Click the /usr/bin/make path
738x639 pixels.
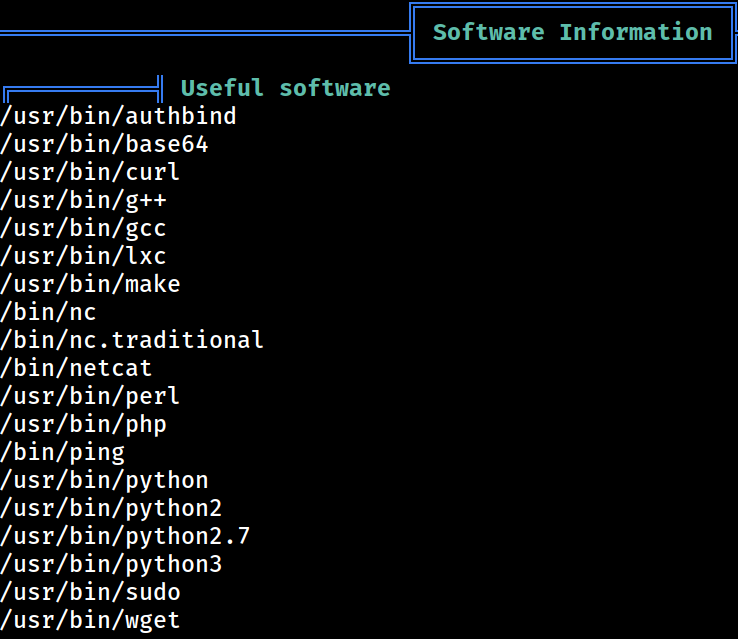point(90,284)
